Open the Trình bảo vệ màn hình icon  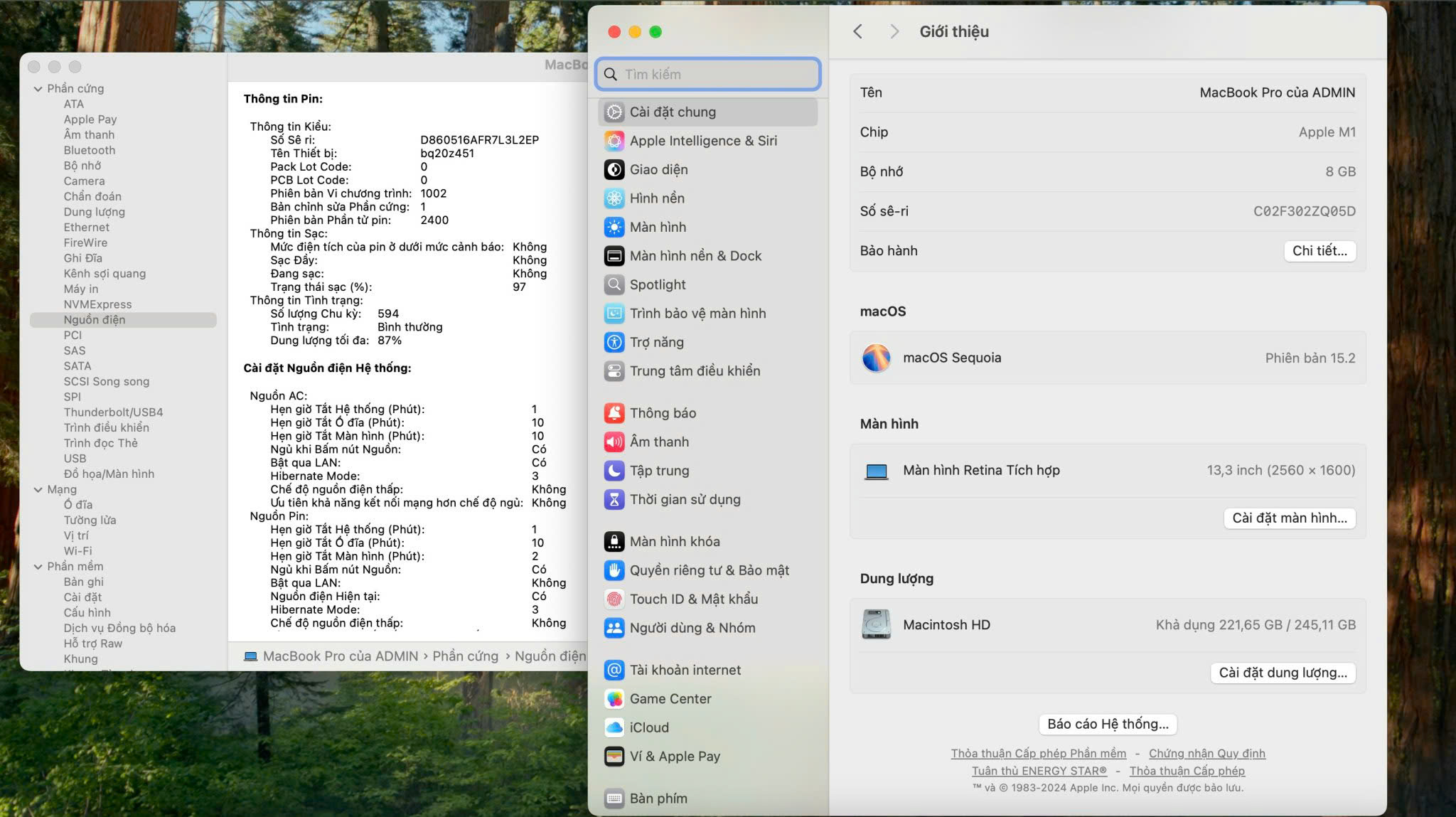click(x=614, y=314)
